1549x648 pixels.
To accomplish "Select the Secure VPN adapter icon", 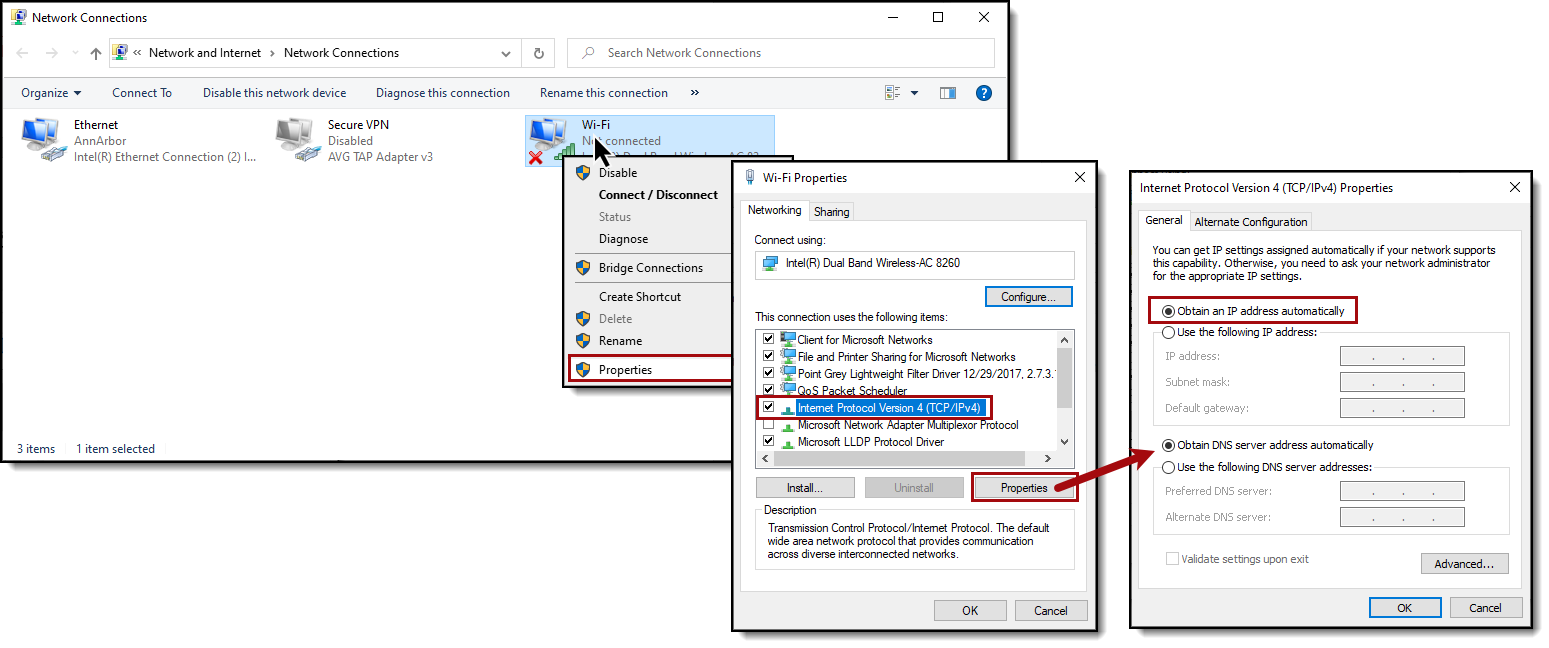I will tap(296, 140).
